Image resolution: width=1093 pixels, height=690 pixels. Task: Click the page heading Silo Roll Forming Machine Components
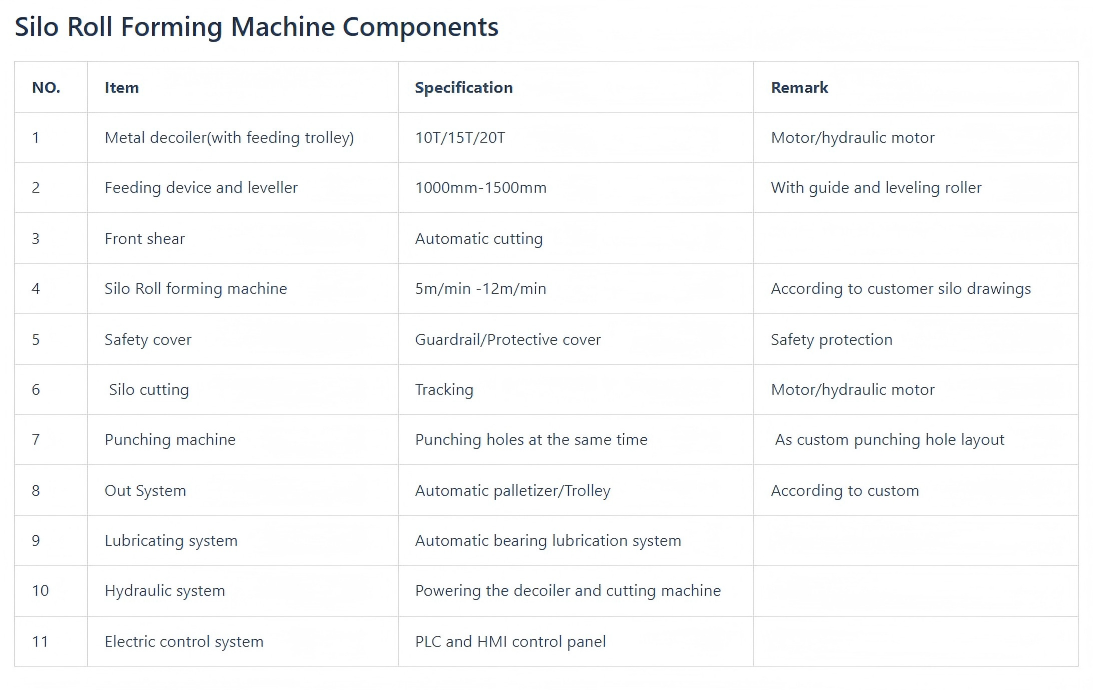tap(256, 27)
